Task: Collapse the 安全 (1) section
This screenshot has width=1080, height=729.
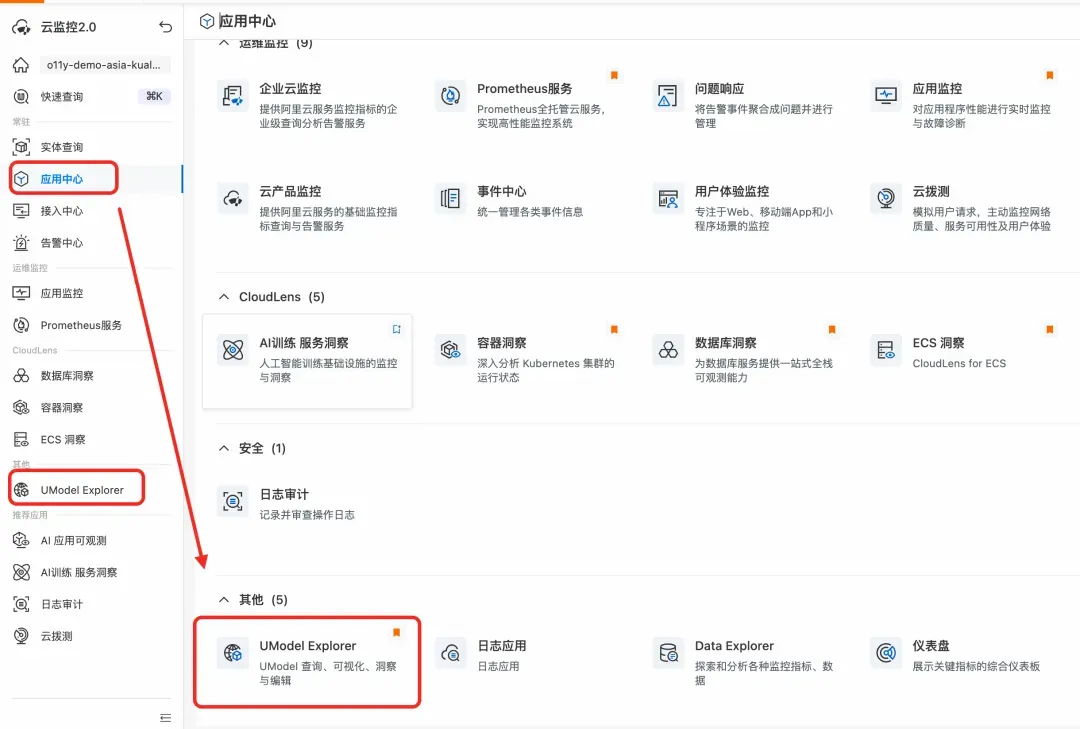Action: coord(224,449)
